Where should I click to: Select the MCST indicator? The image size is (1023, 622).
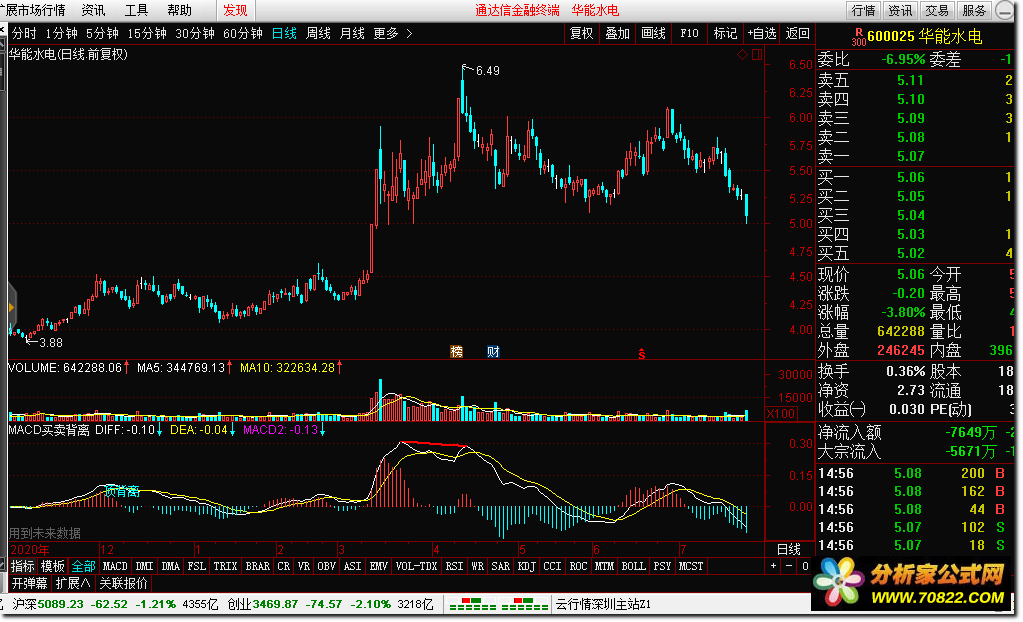tap(690, 566)
